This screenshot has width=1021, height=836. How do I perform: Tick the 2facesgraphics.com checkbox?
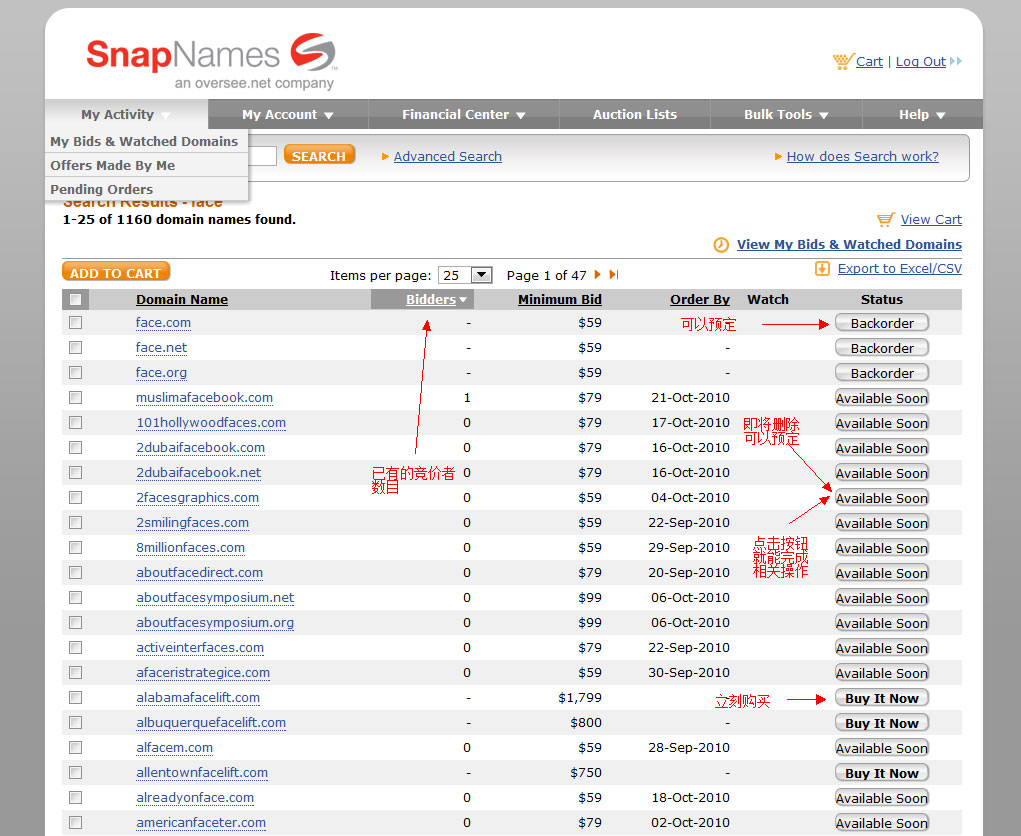coord(76,497)
